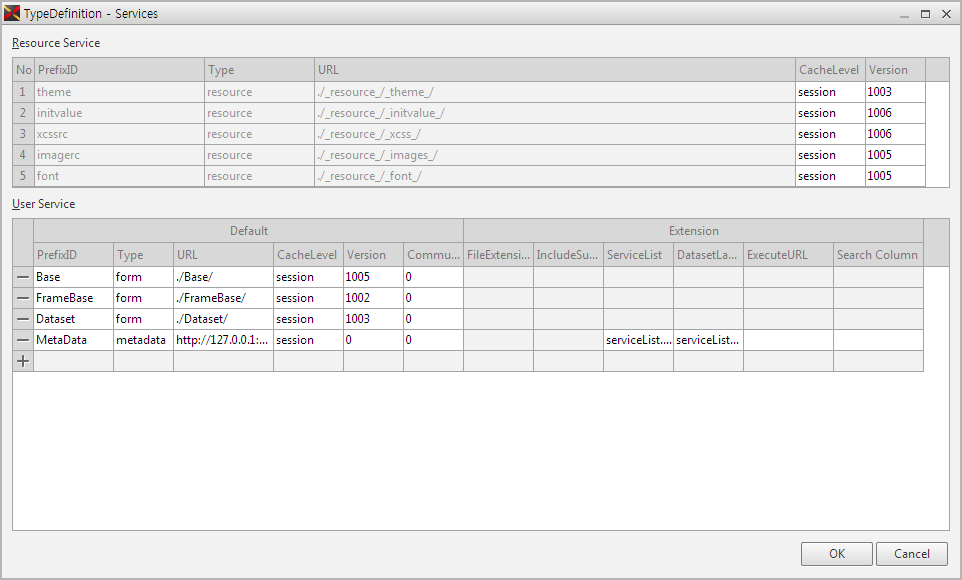Select the URL column header in Resource Service
Screen dimensions: 962x580
554,70
